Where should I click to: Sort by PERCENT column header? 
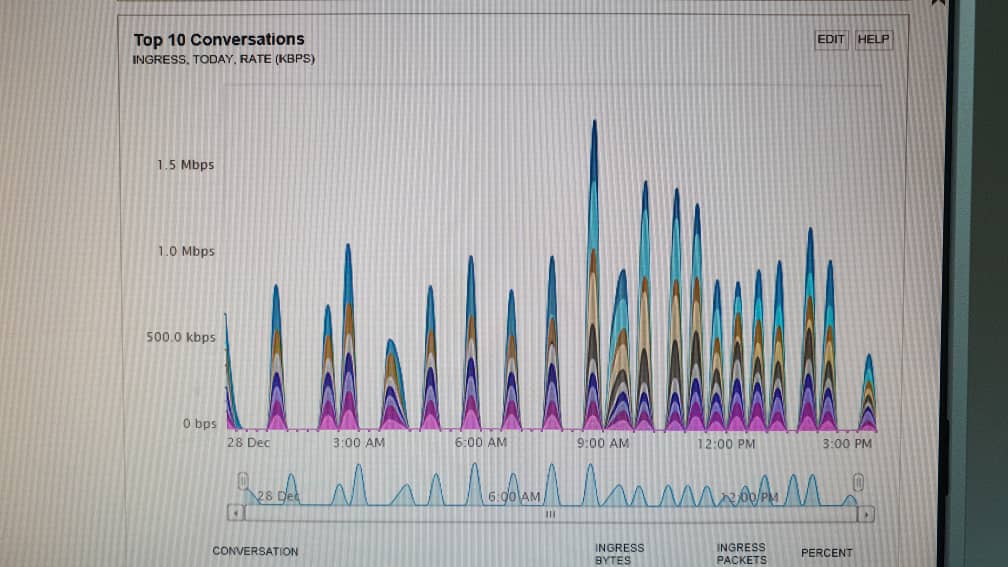[x=827, y=553]
